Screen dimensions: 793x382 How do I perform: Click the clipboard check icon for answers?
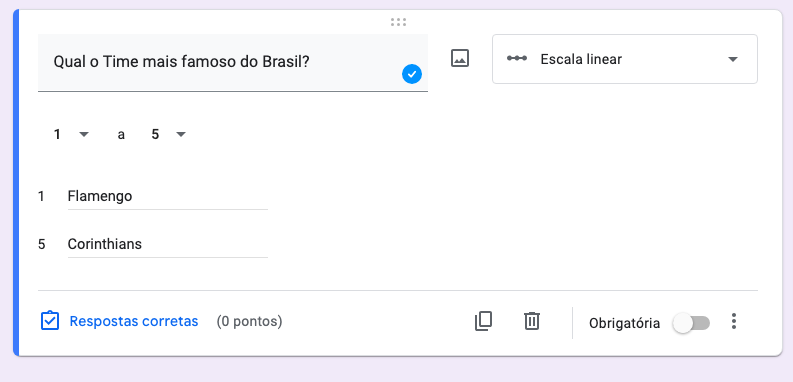(x=50, y=321)
